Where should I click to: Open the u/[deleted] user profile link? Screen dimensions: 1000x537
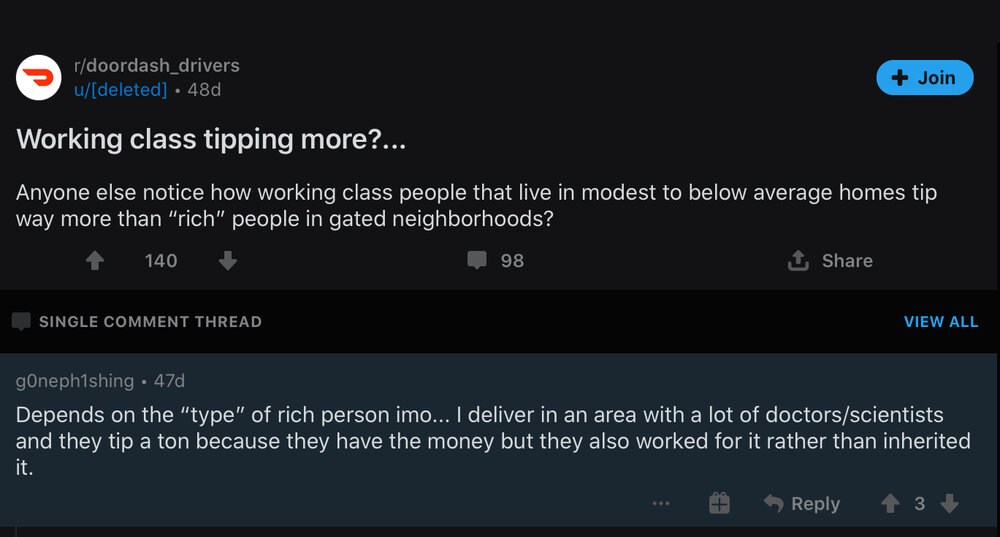click(x=121, y=90)
